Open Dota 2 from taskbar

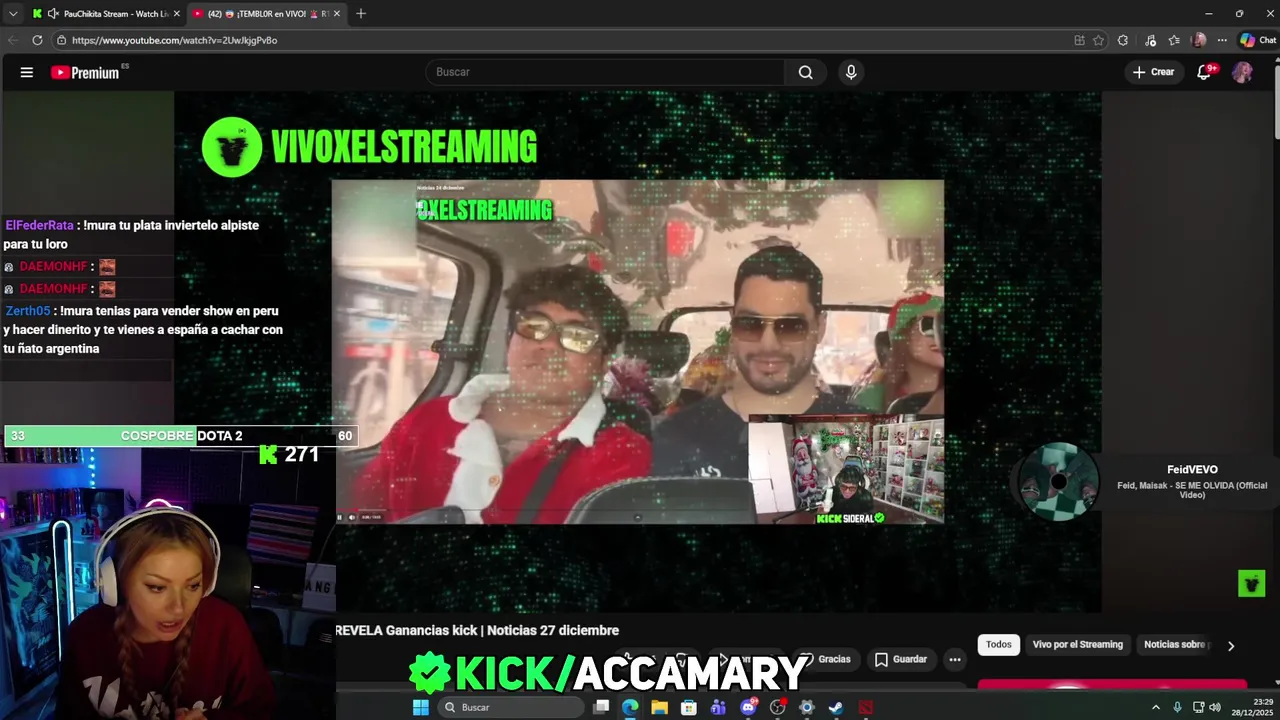[866, 707]
